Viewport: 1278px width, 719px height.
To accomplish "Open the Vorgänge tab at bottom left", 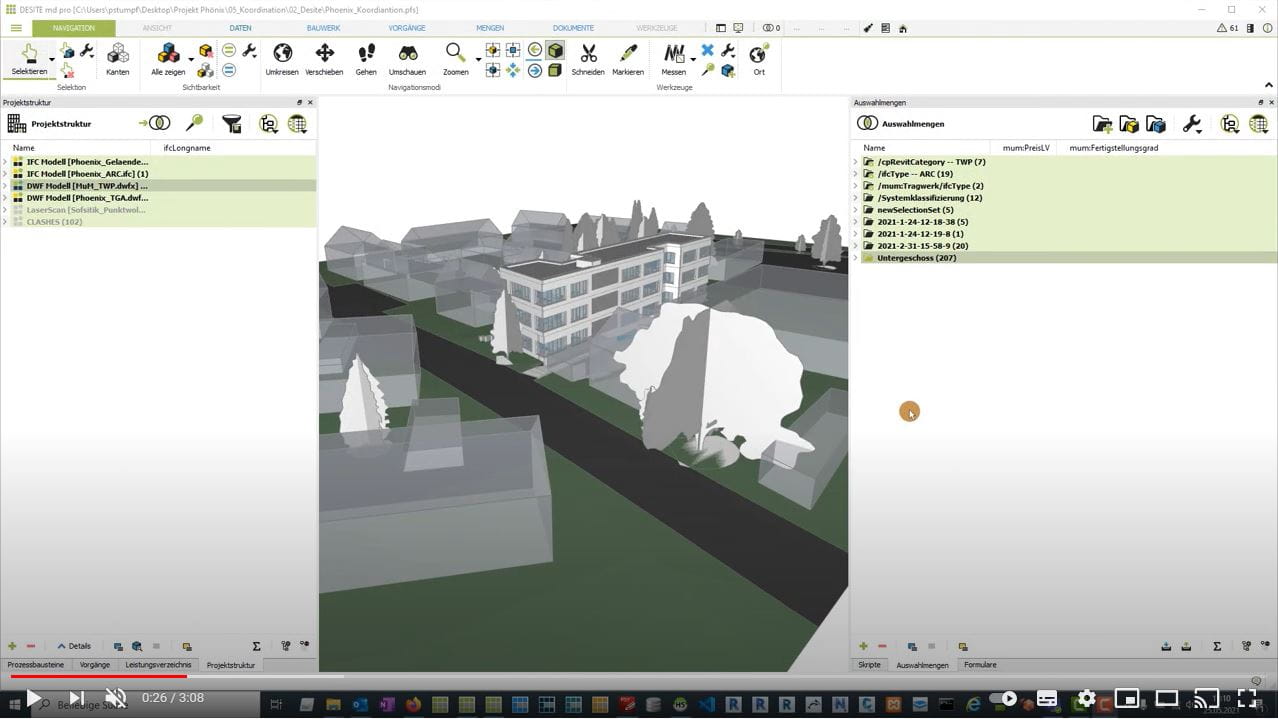I will (x=95, y=664).
